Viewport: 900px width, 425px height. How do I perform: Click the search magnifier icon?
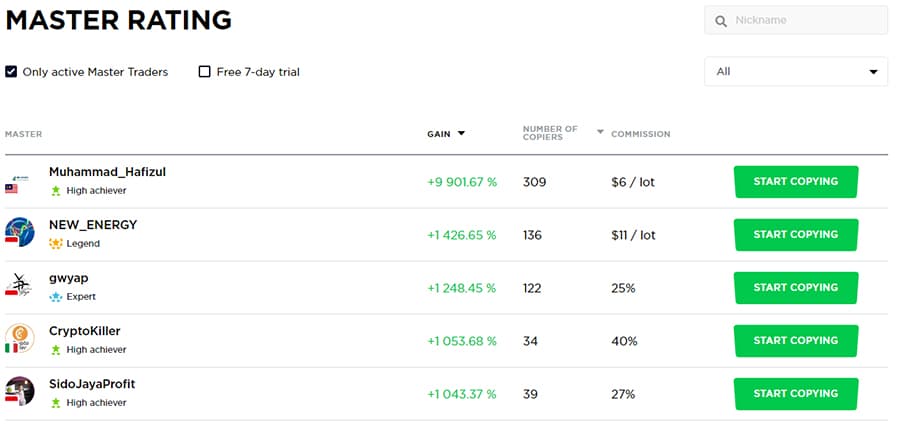pos(720,21)
